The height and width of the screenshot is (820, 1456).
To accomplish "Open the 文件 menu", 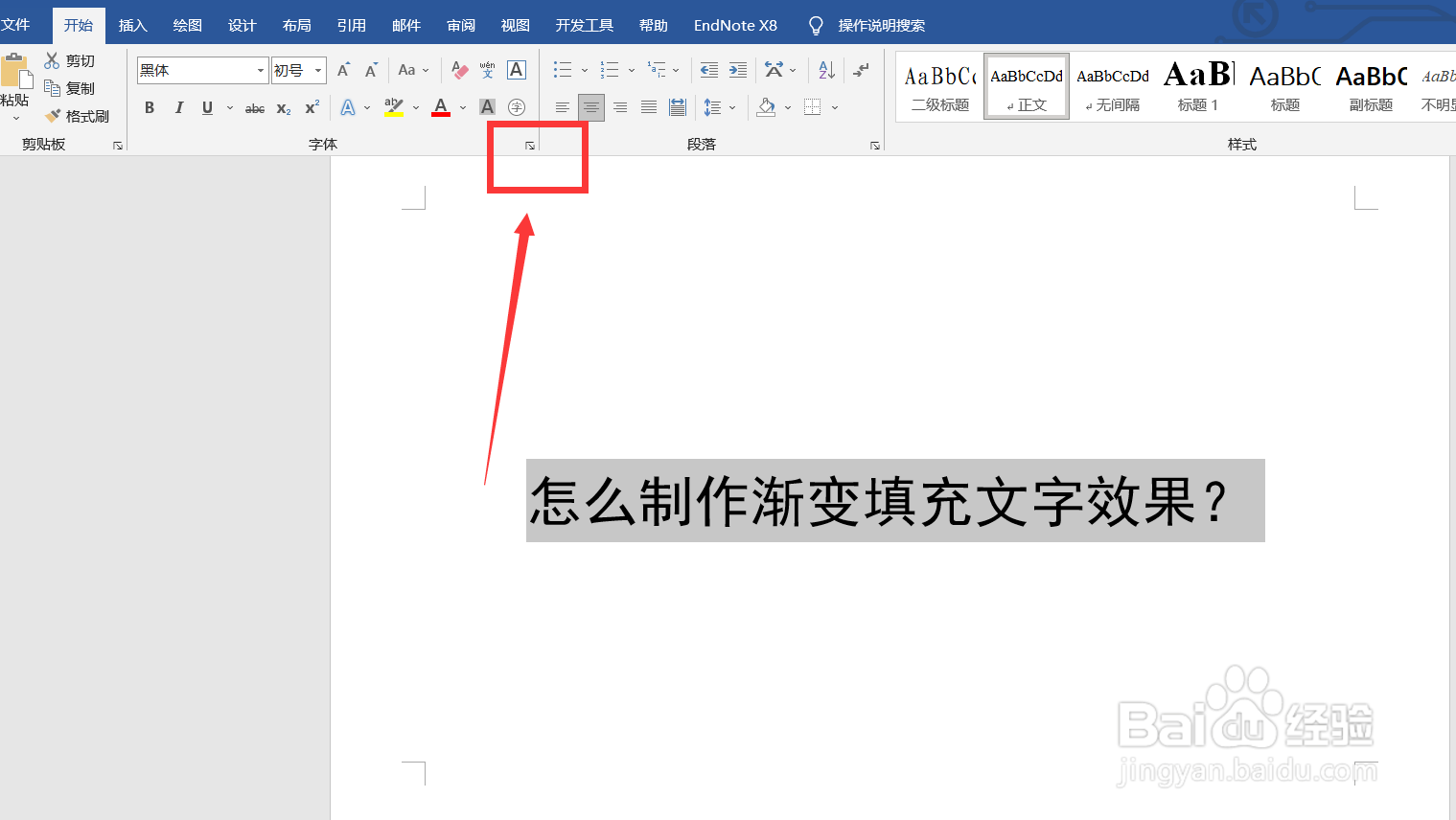I will (x=16, y=25).
